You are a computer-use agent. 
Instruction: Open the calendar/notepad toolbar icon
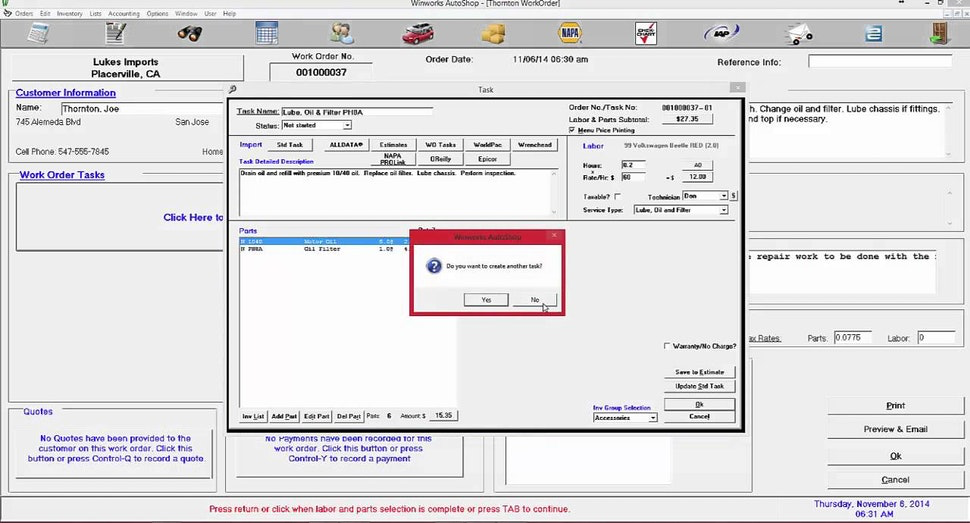coord(38,32)
